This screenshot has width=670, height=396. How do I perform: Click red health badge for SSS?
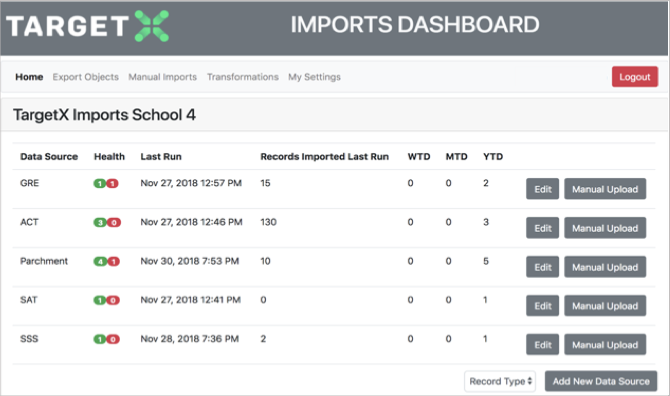[113, 339]
